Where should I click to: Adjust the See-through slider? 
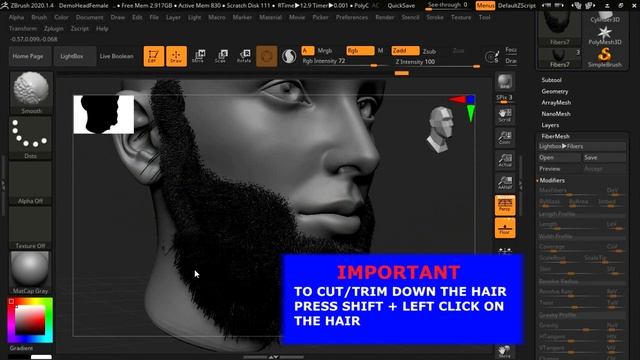(x=448, y=6)
